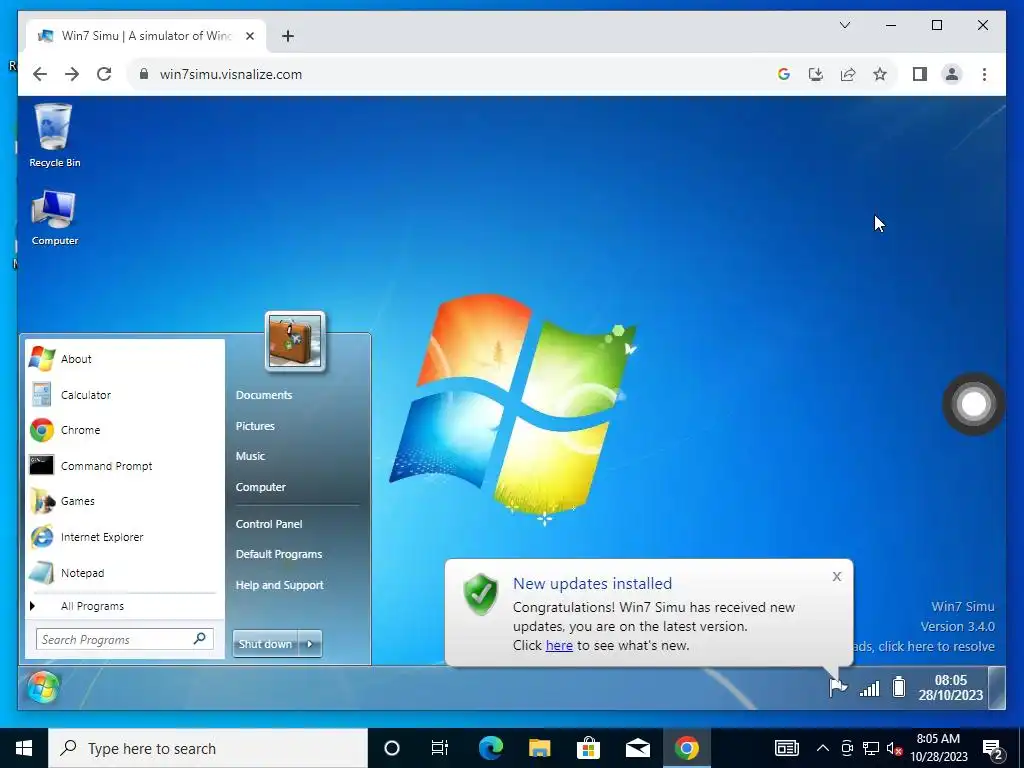The image size is (1024, 768).
Task: Open Computer in Start menu right pane
Action: point(261,487)
